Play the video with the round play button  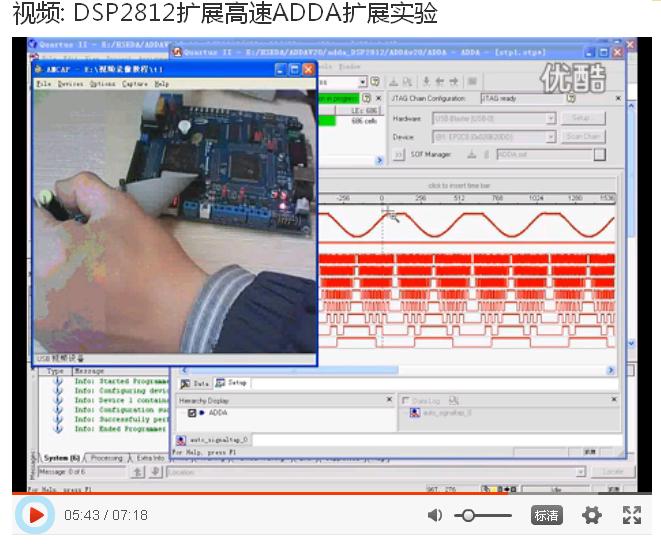(35, 515)
